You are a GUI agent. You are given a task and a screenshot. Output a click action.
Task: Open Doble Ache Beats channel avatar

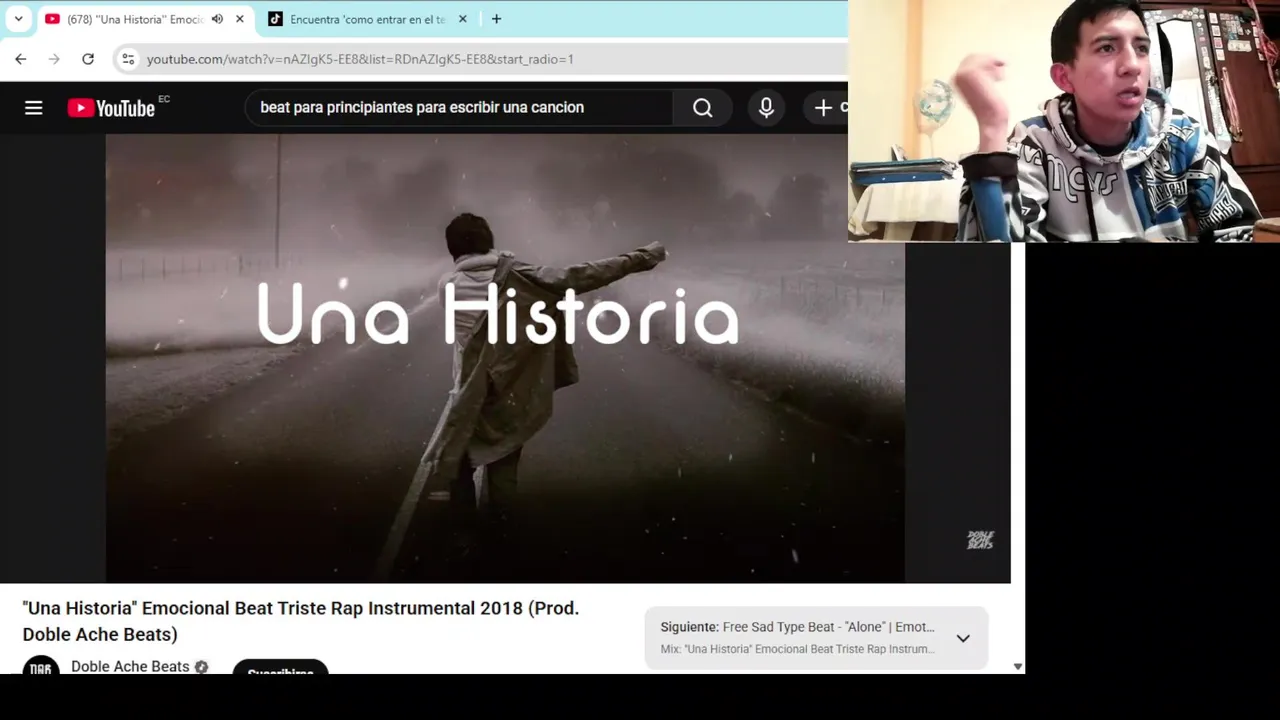[x=41, y=666]
